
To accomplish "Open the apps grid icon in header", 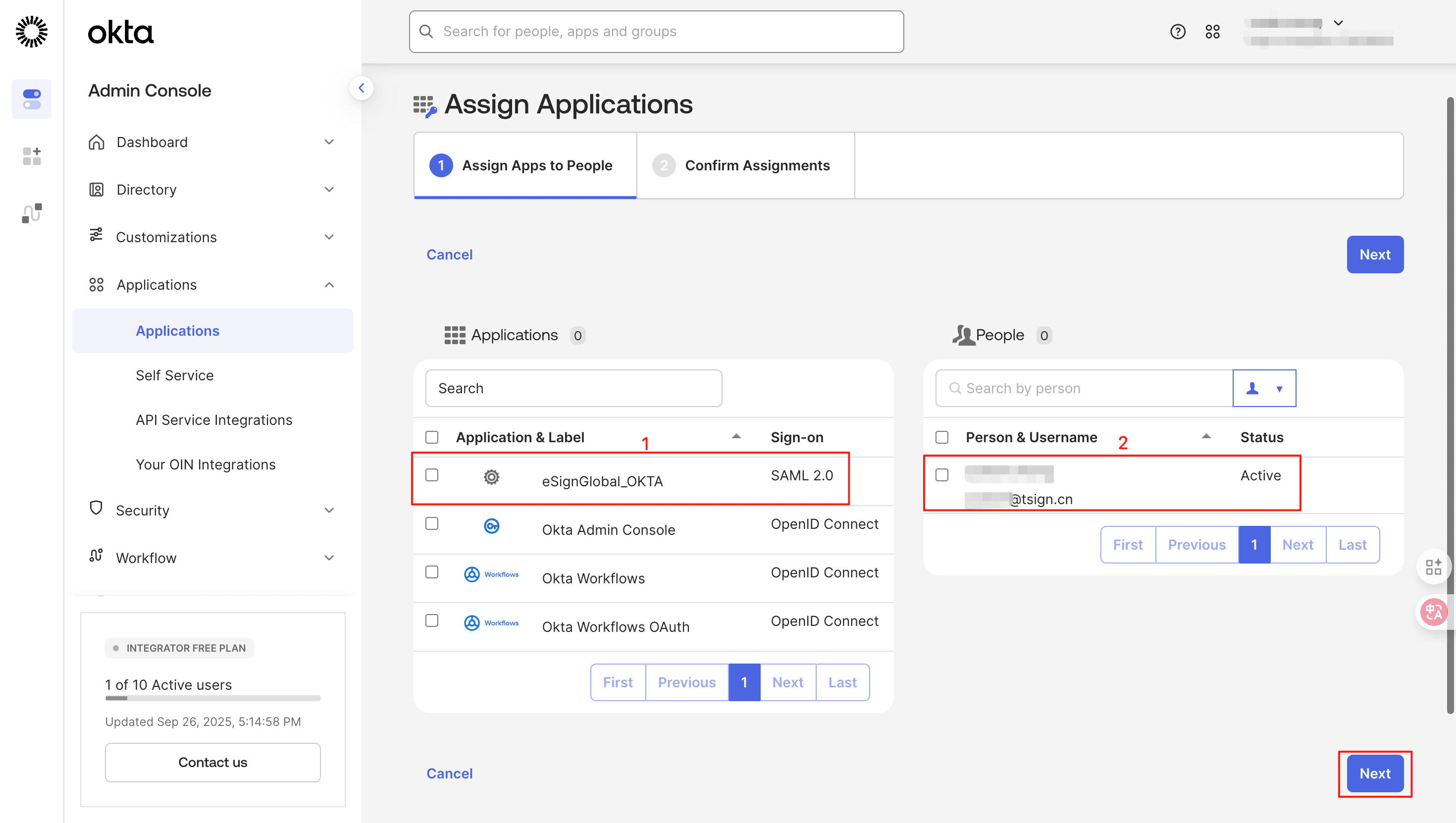I will click(1212, 32).
